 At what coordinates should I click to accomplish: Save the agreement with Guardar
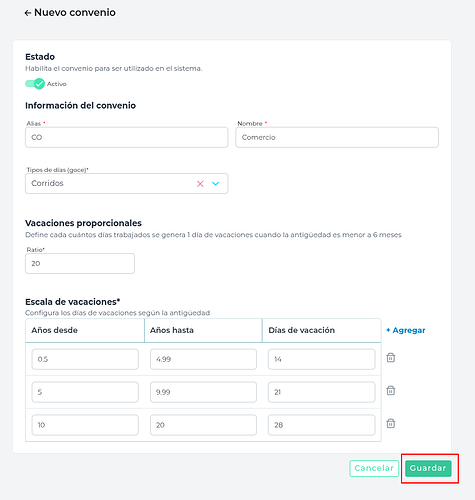point(428,468)
